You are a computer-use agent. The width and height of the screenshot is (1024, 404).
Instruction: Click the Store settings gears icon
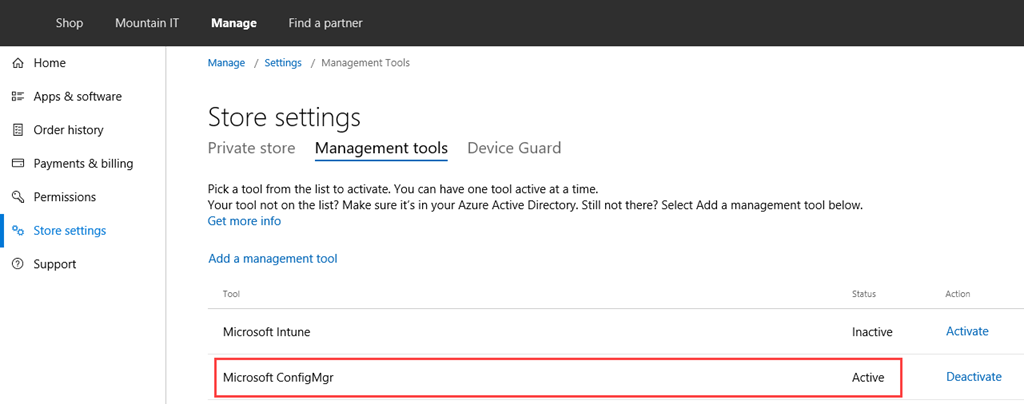click(17, 231)
